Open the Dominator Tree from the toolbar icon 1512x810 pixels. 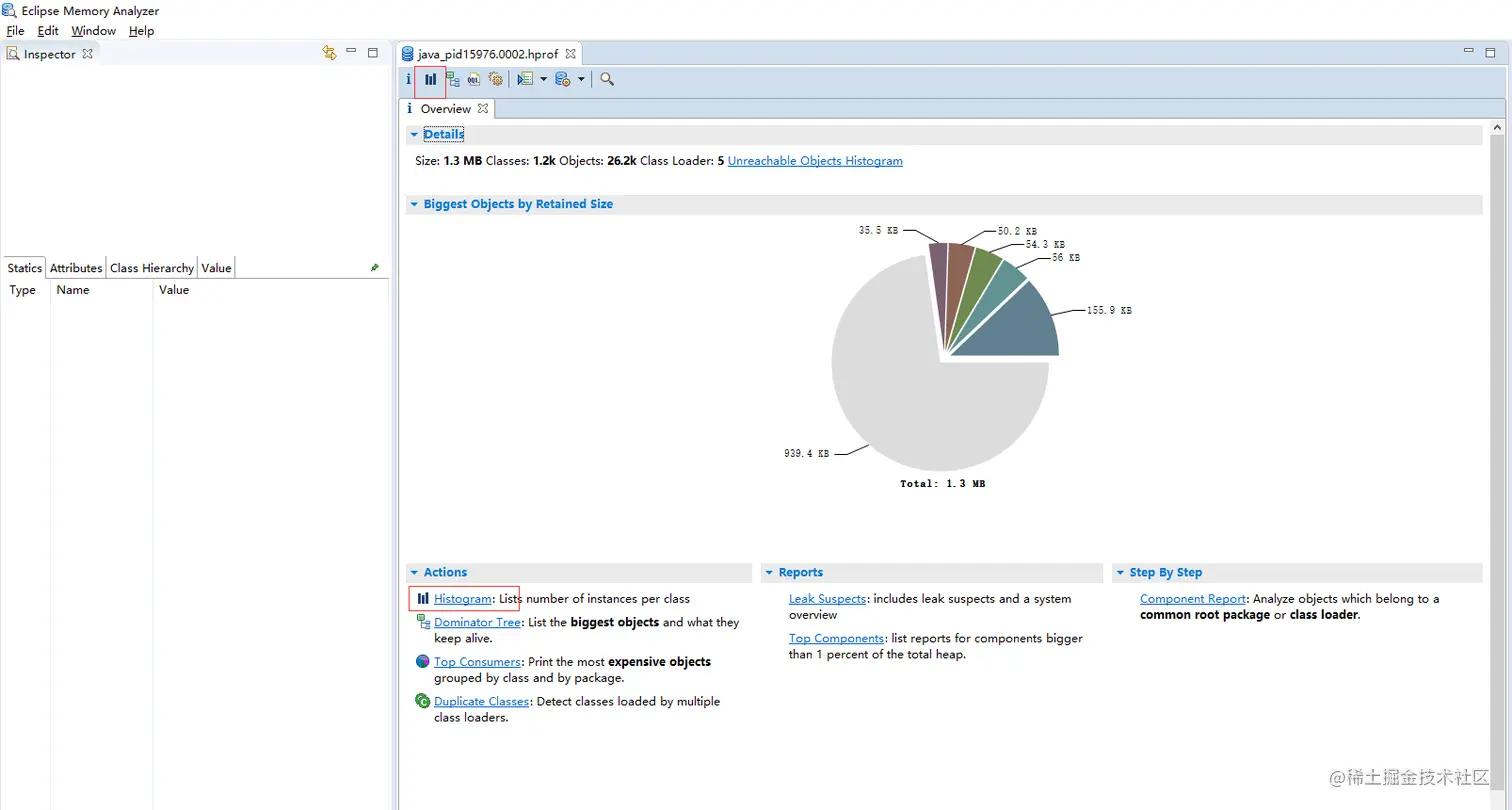click(453, 79)
